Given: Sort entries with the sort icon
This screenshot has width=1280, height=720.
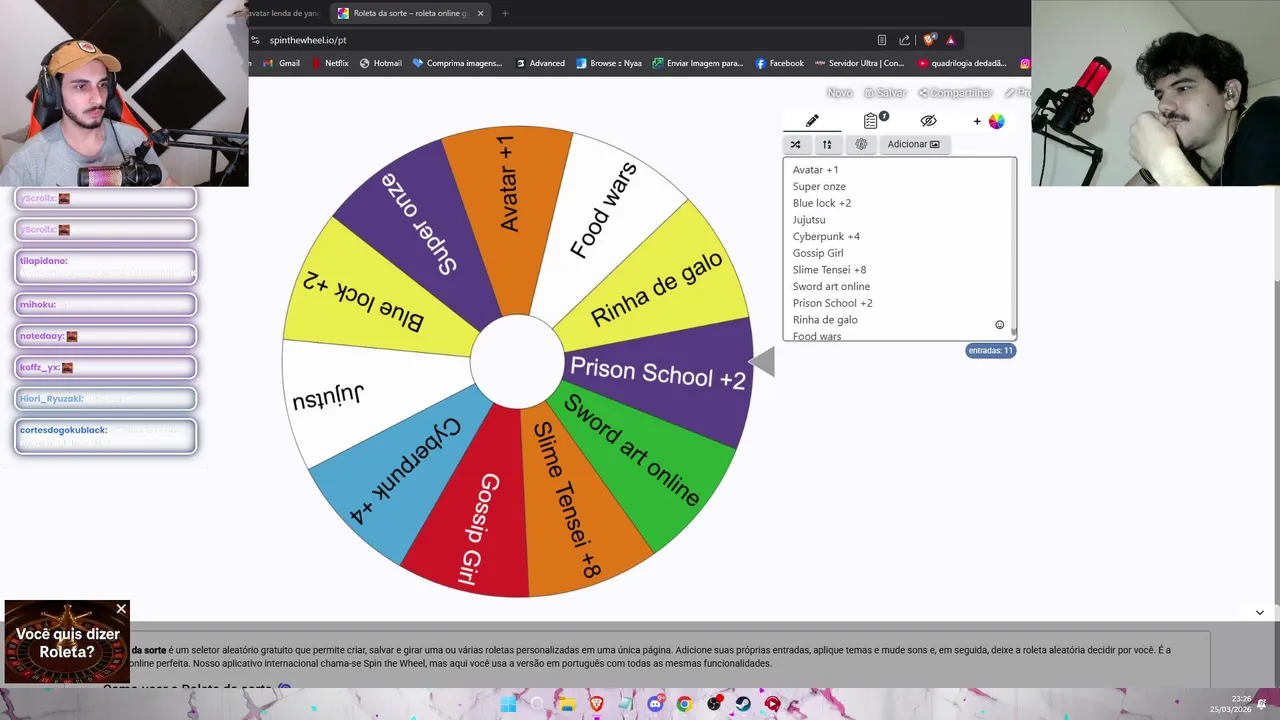Looking at the screenshot, I should click(827, 144).
